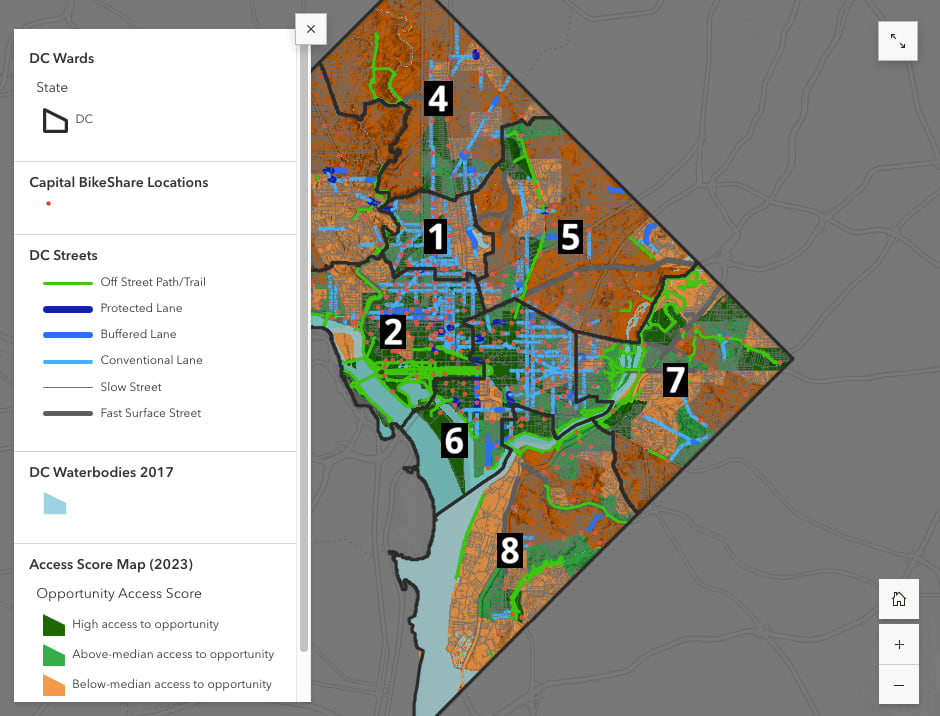Click the State label under DC Wards
The image size is (940, 716).
click(52, 87)
